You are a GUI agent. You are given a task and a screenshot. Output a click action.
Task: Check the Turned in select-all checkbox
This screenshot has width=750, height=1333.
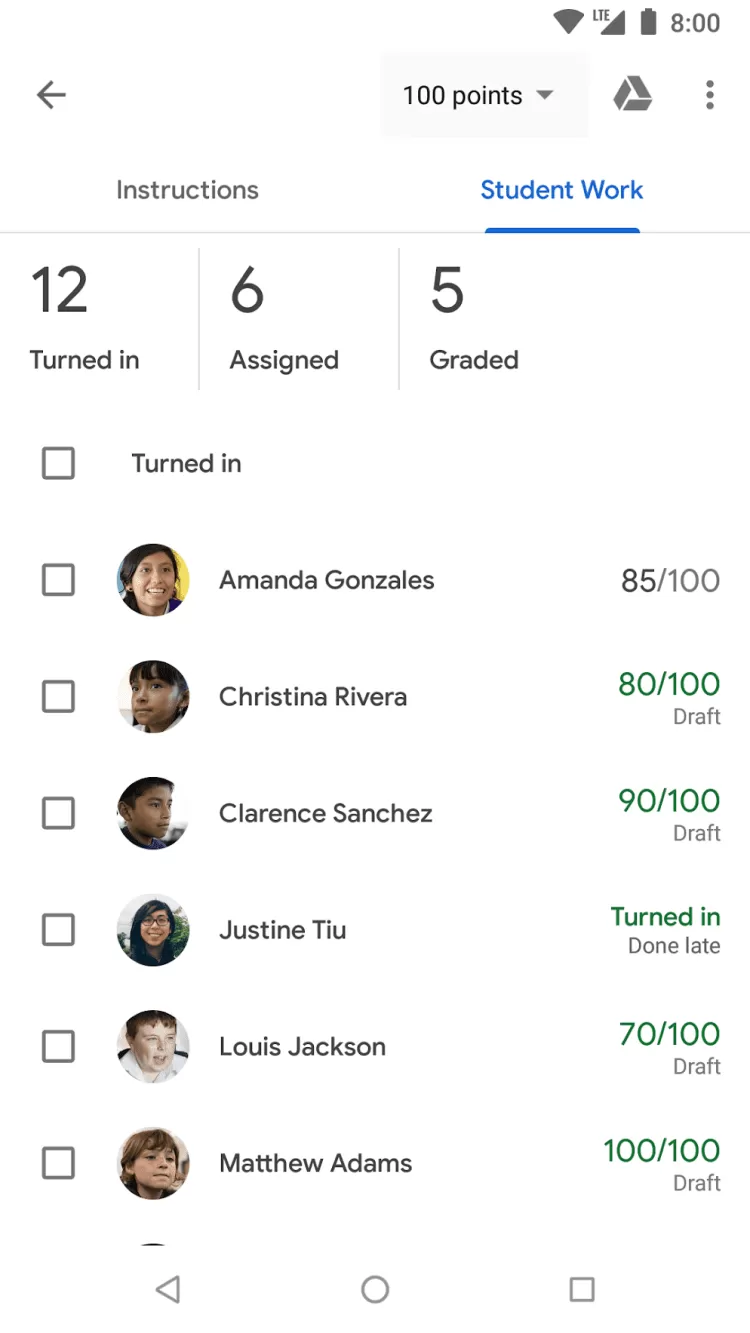(x=58, y=463)
